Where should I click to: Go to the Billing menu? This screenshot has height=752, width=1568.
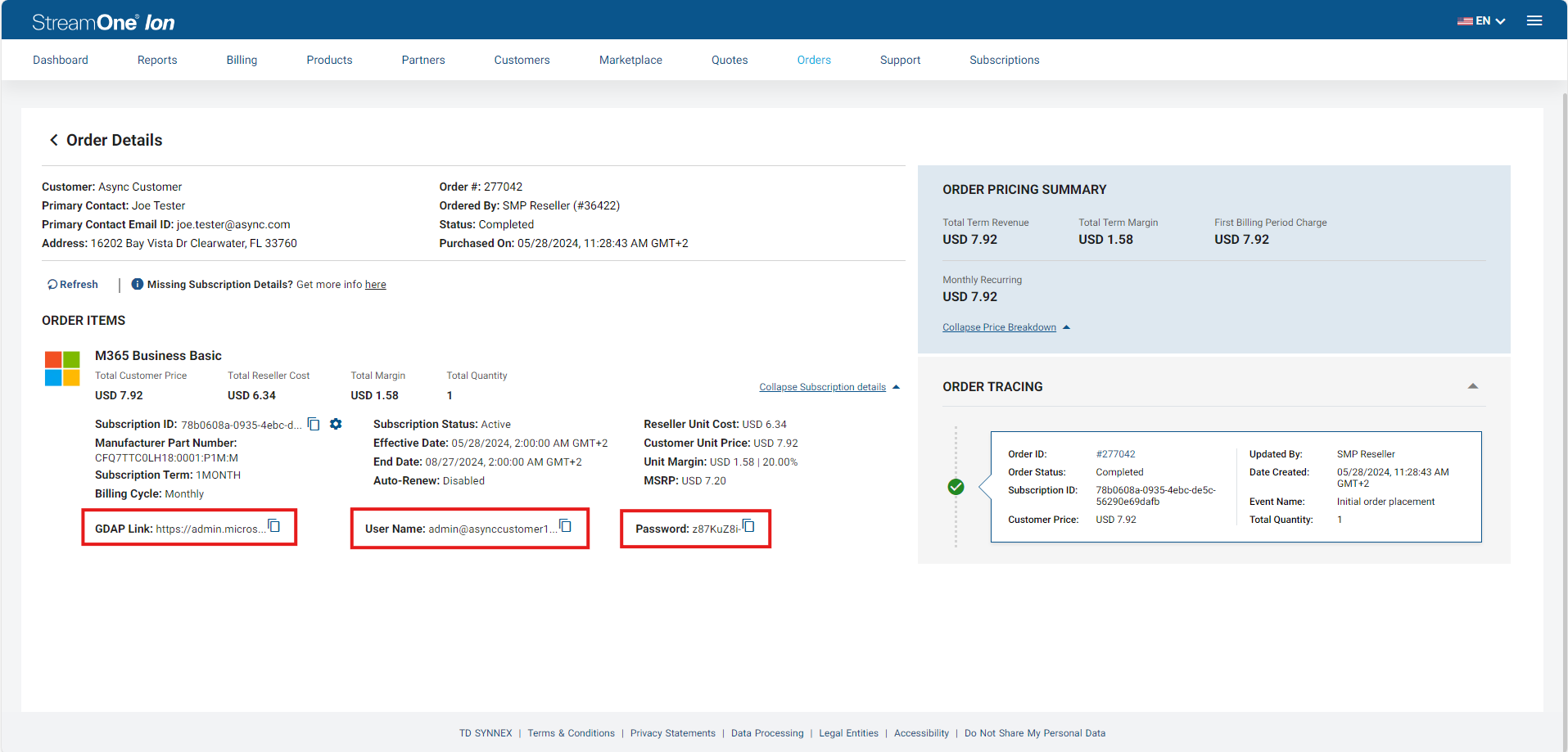tap(242, 60)
